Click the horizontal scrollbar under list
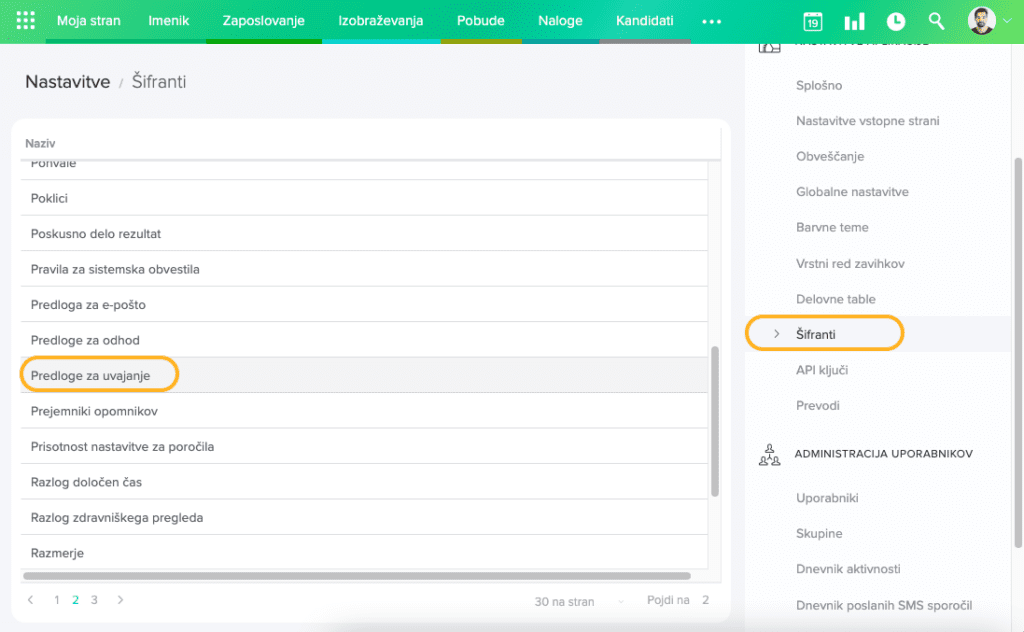The width and height of the screenshot is (1024, 632). 356,576
